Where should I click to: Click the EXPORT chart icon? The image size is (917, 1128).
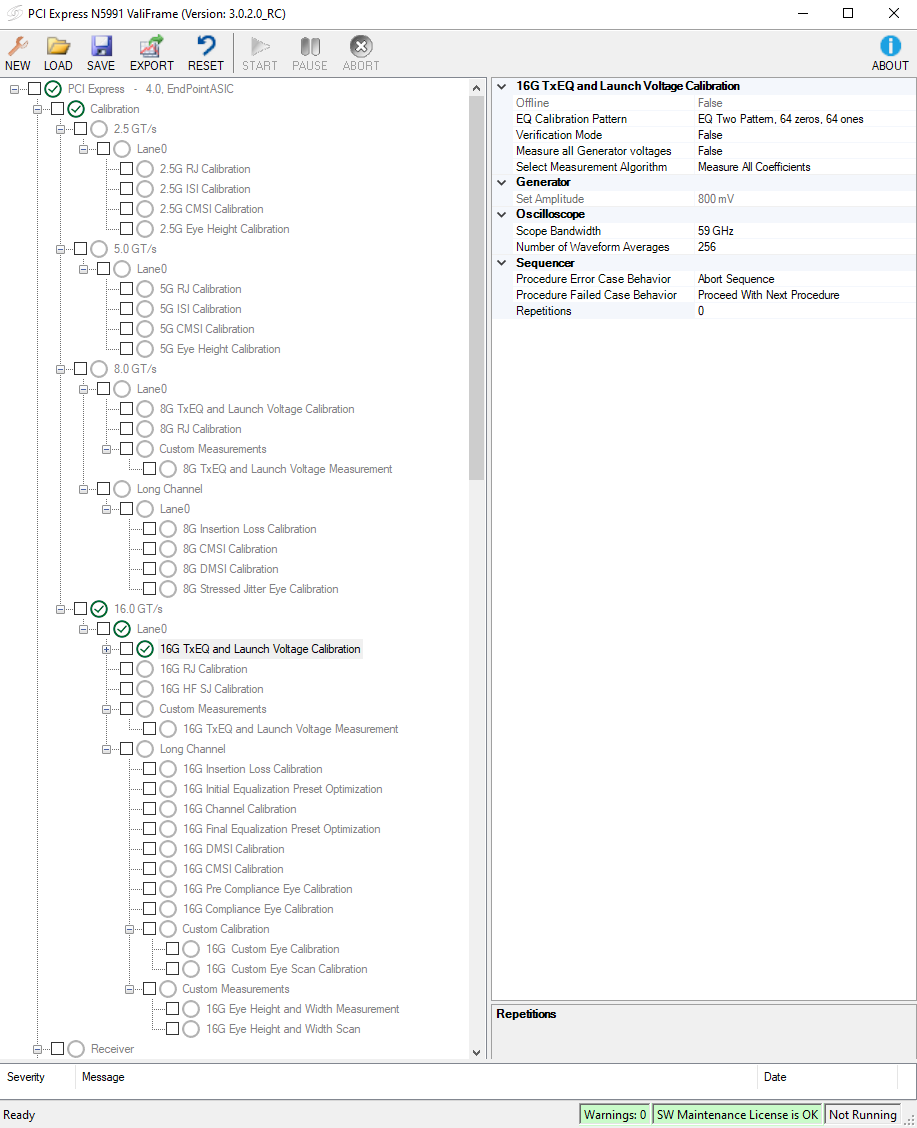tap(152, 46)
